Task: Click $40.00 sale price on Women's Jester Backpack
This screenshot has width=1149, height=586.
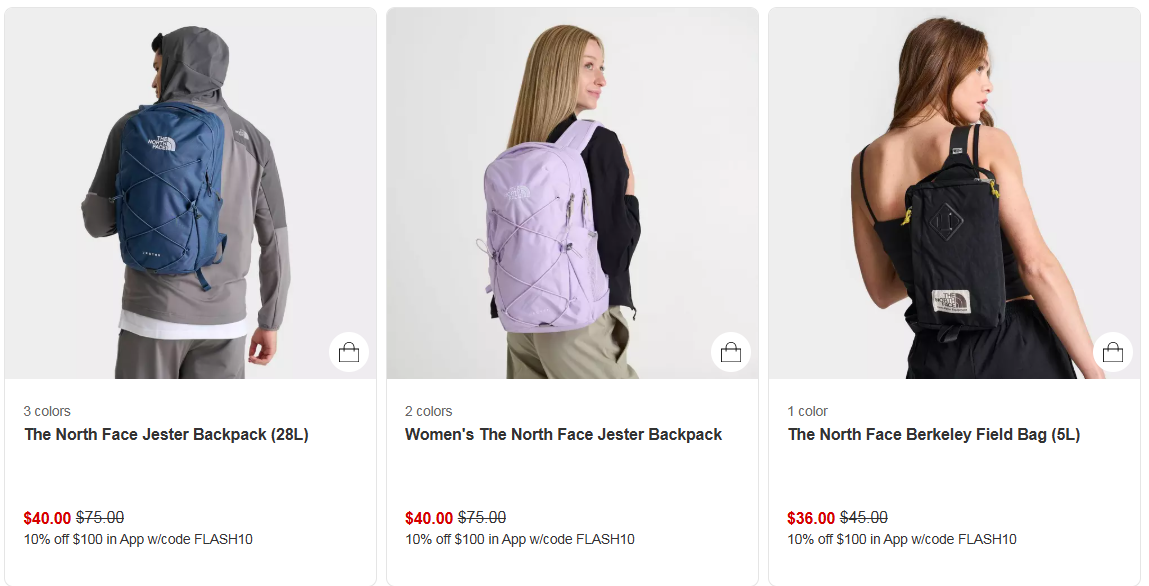Action: 429,518
